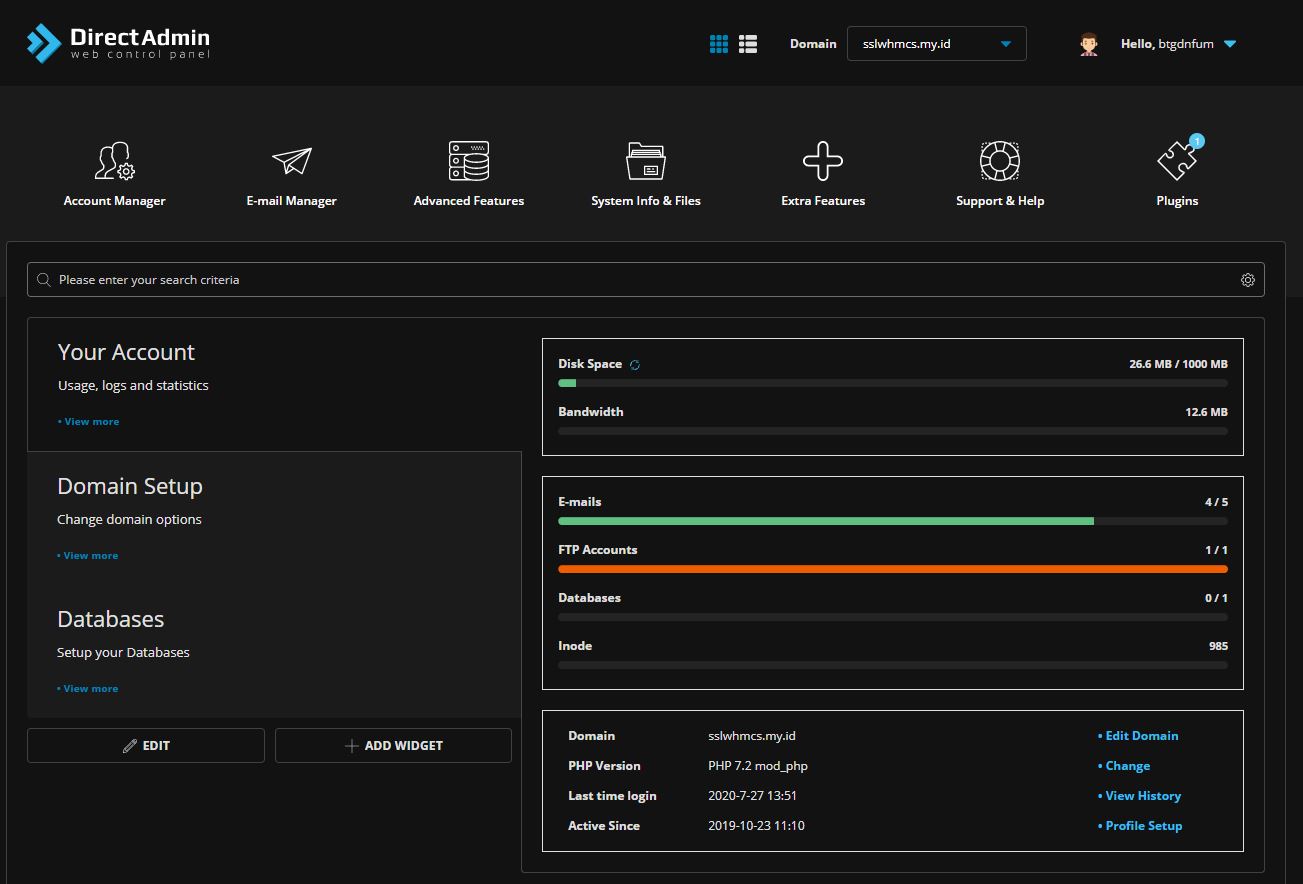Click the last login date 2020-7-27 13:51

753,796
